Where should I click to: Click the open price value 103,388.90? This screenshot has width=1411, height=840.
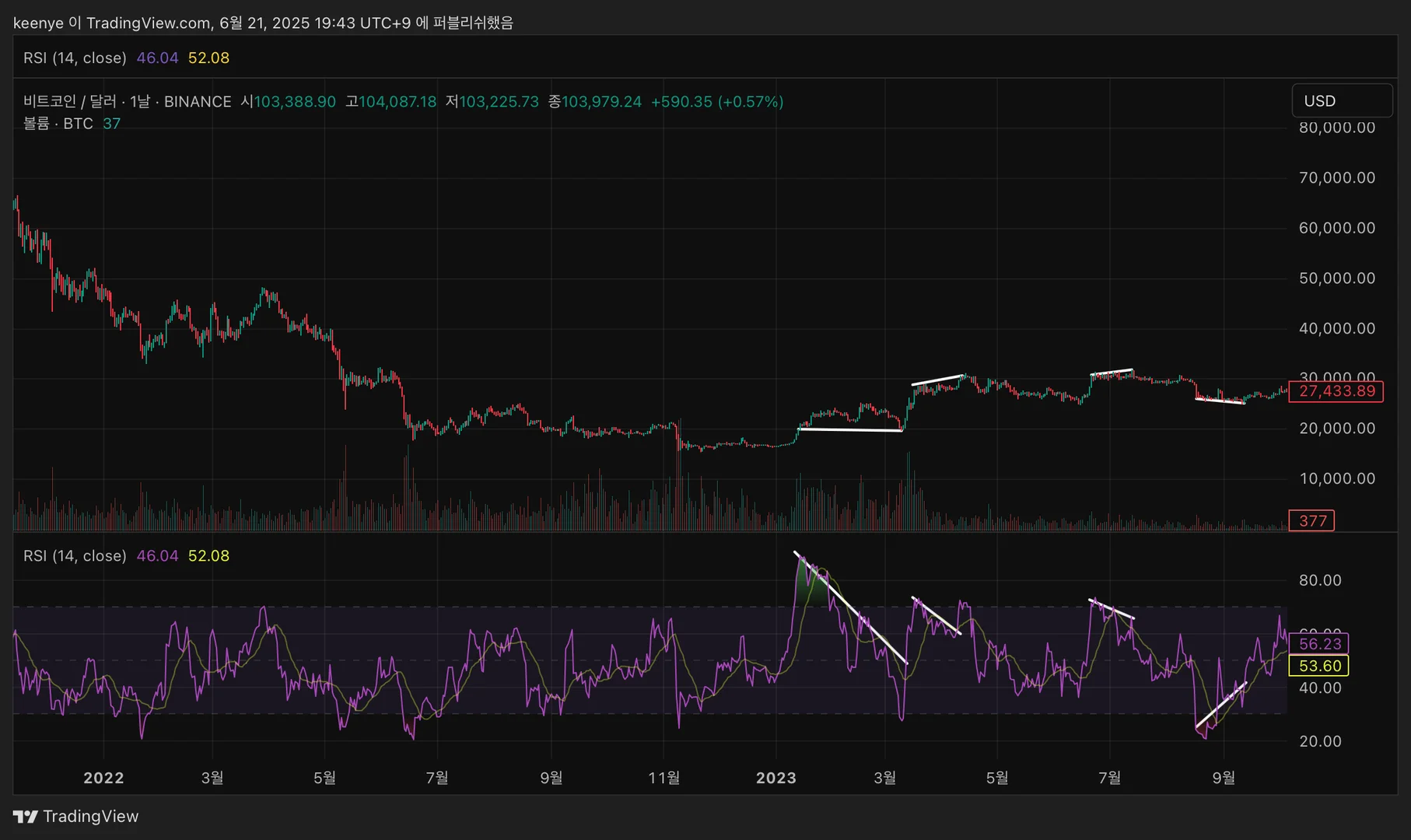(x=295, y=102)
